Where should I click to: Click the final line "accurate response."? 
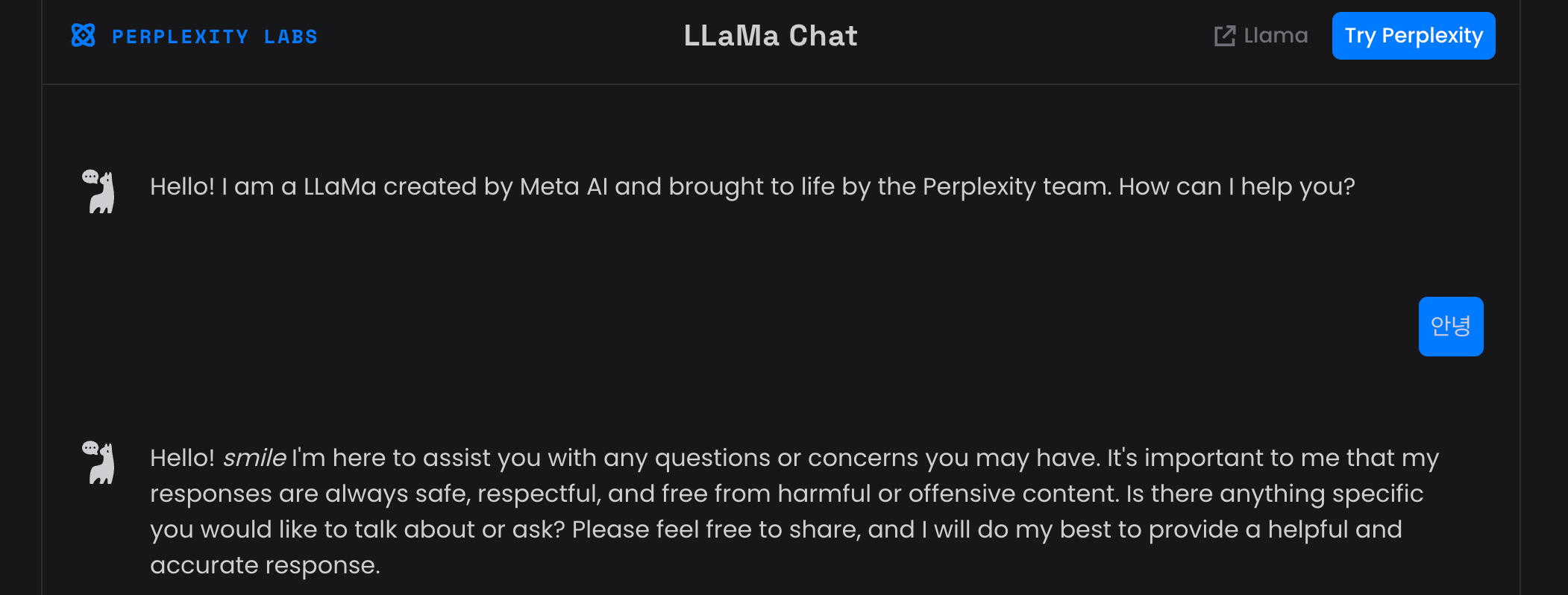click(265, 565)
